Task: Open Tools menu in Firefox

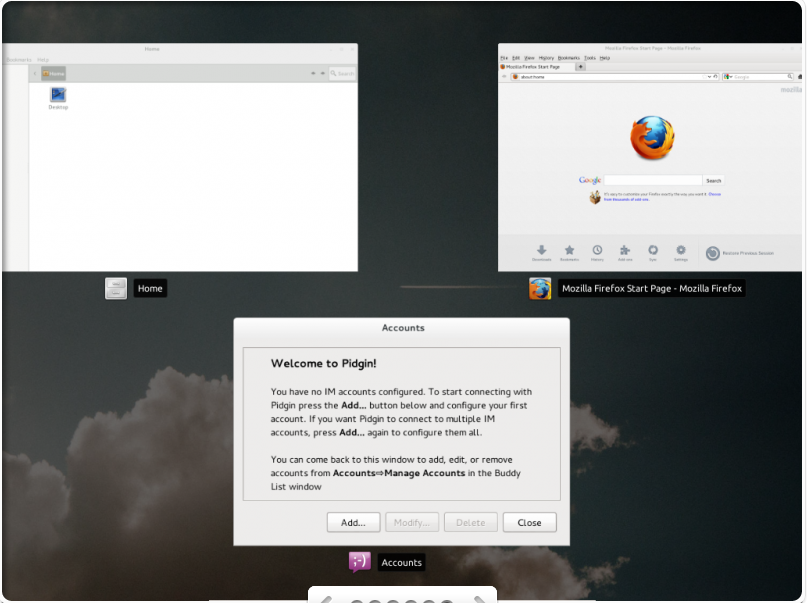Action: click(590, 58)
